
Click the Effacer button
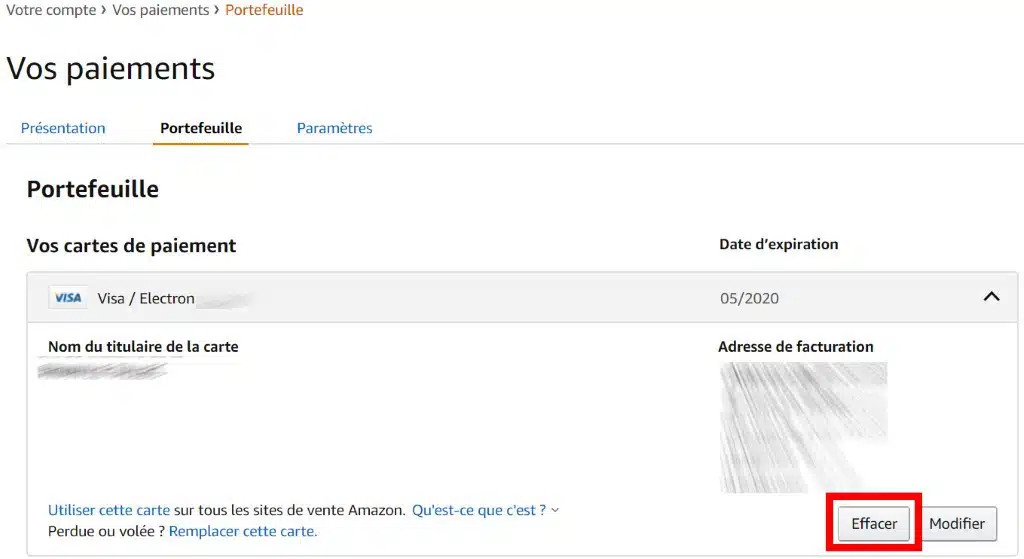pyautogui.click(x=874, y=524)
